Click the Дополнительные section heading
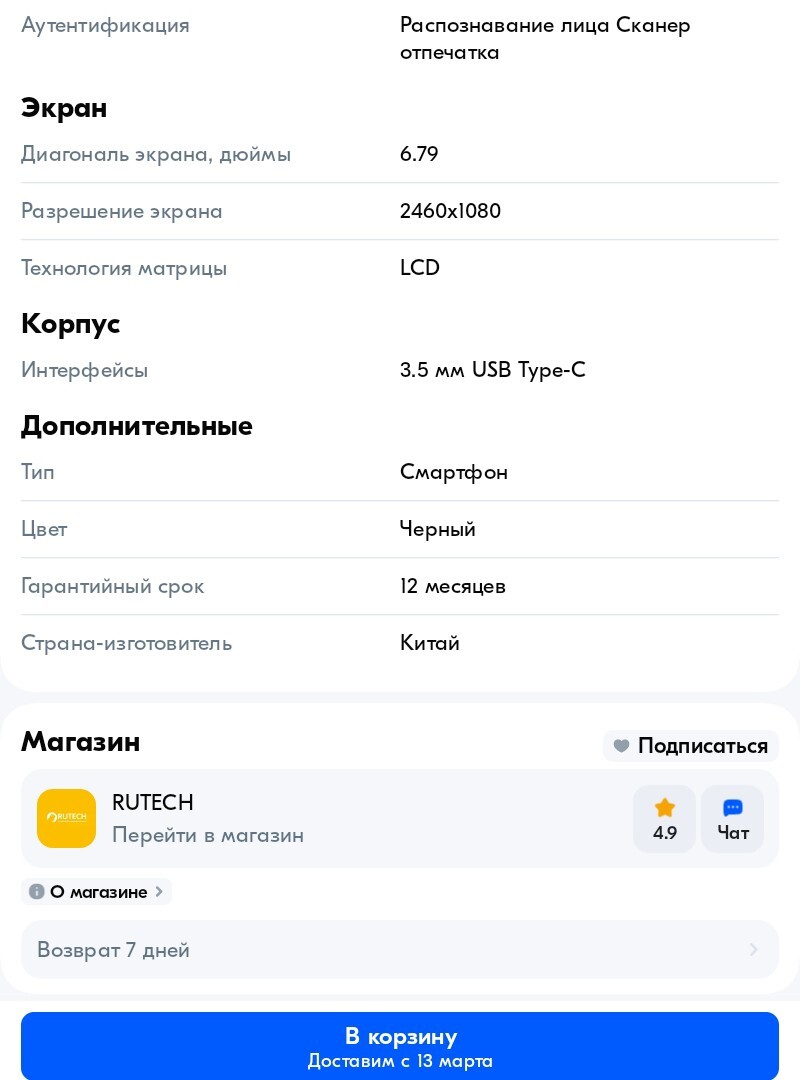The height and width of the screenshot is (1080, 800). [x=136, y=426]
